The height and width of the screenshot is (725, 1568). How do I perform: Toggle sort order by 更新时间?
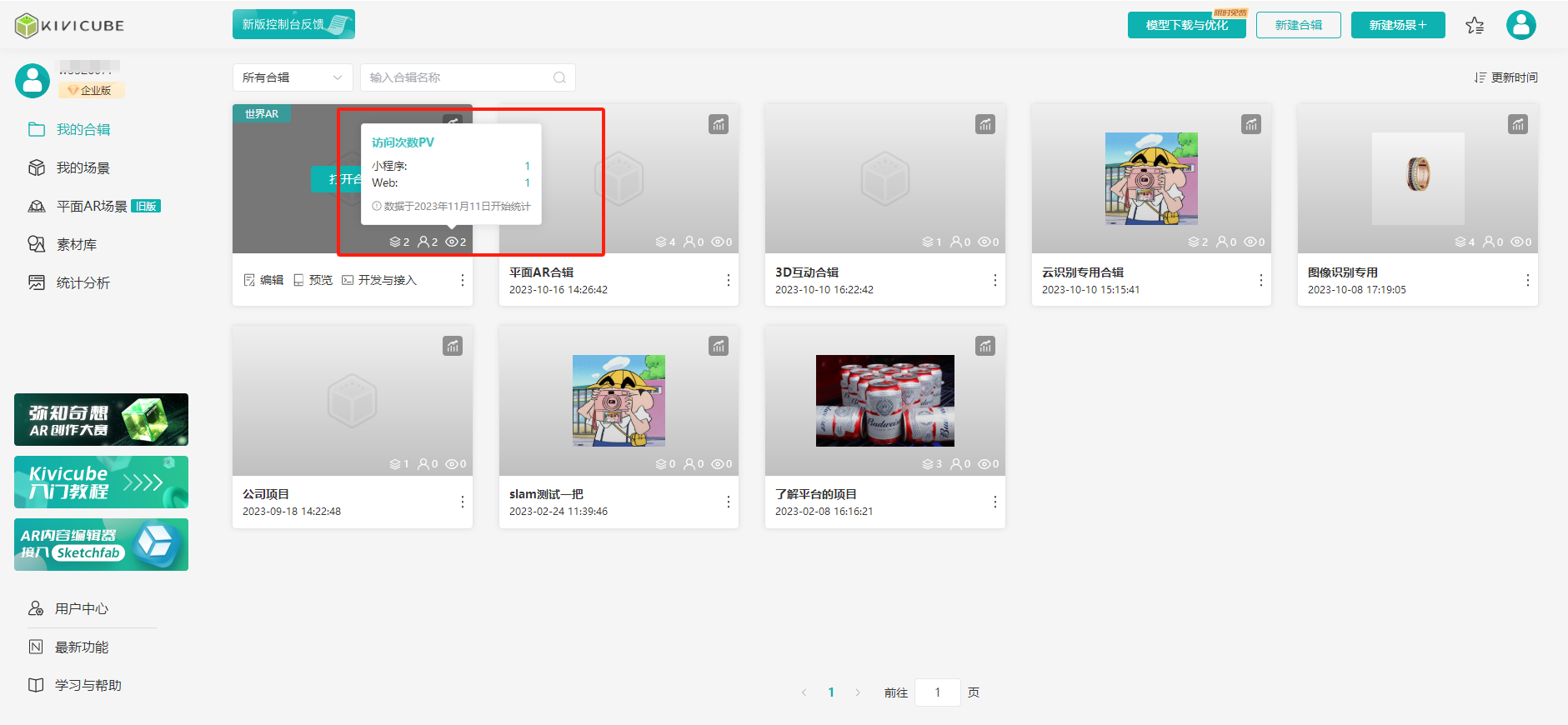click(1505, 77)
